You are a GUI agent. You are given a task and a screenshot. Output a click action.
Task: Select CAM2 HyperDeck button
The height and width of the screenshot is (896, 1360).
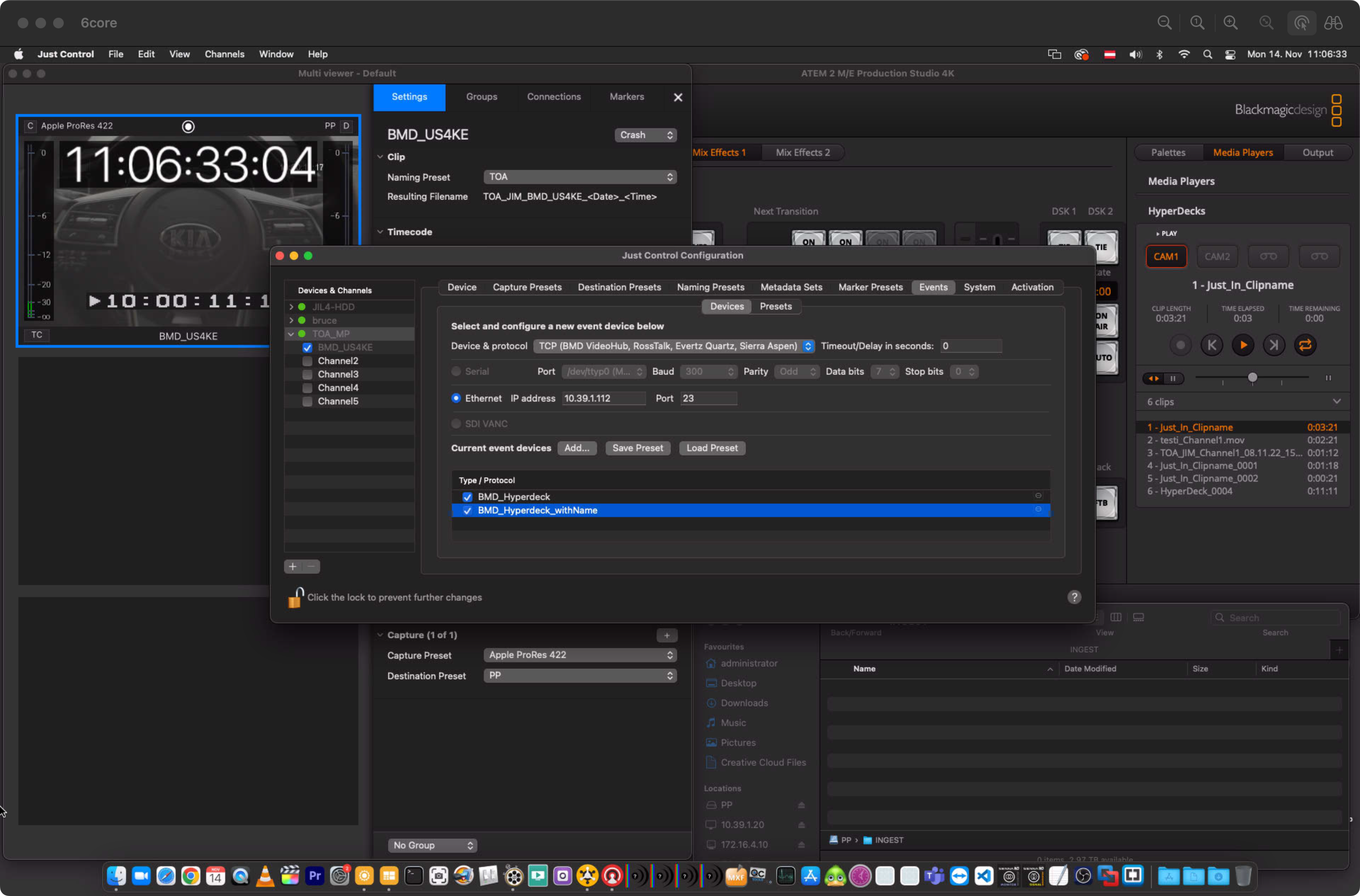(1217, 257)
